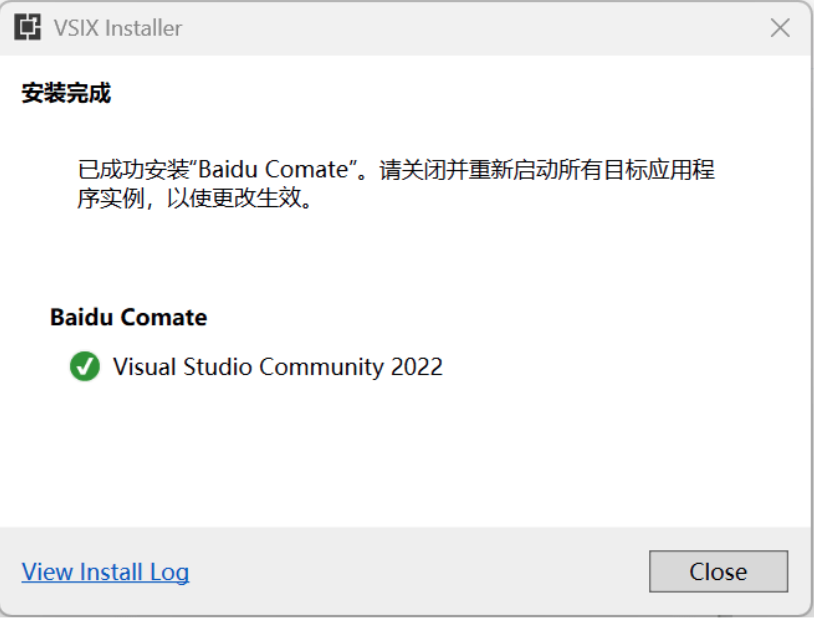814x618 pixels.
Task: Click the 安装完成 heading
Action: click(66, 93)
